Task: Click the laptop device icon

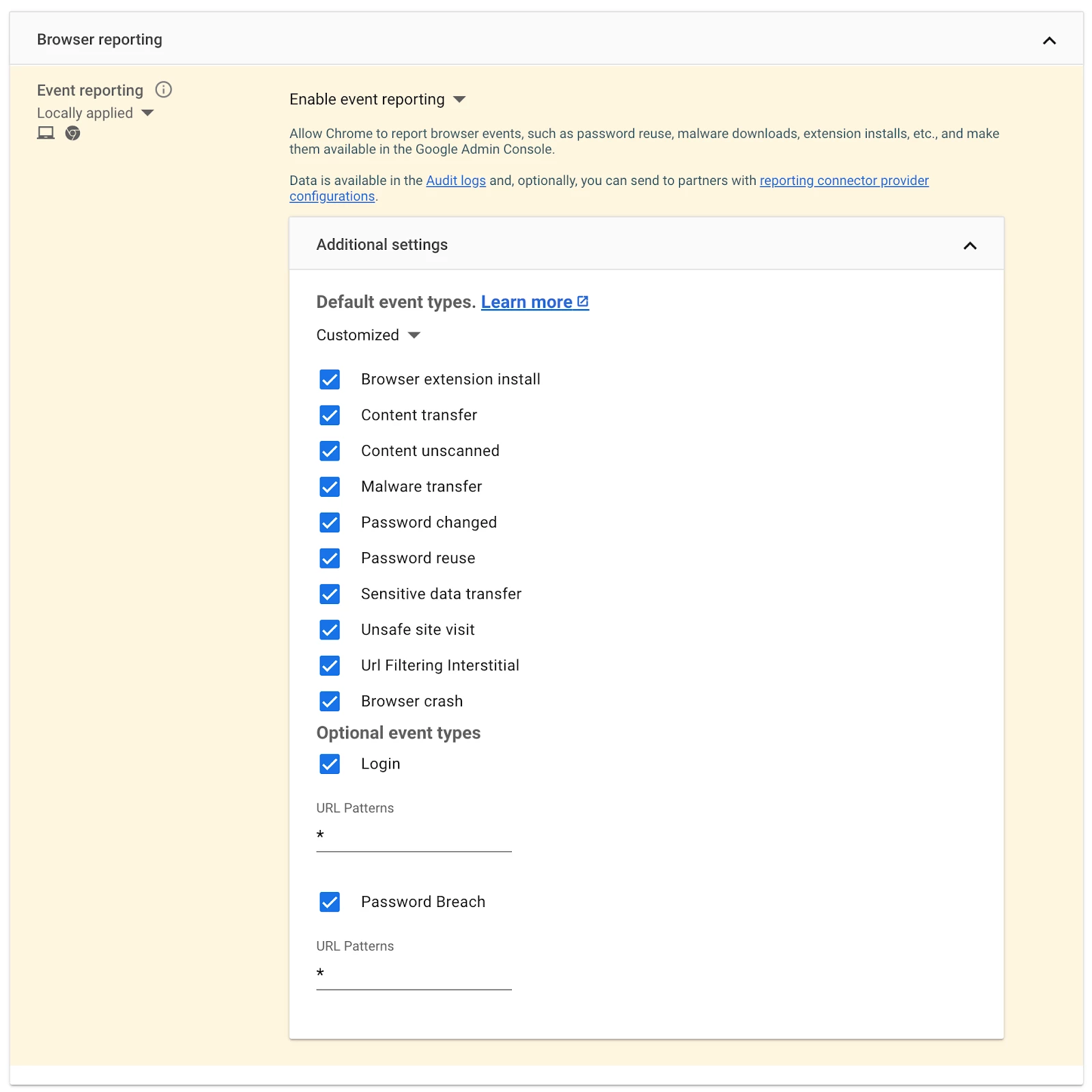Action: [x=46, y=133]
